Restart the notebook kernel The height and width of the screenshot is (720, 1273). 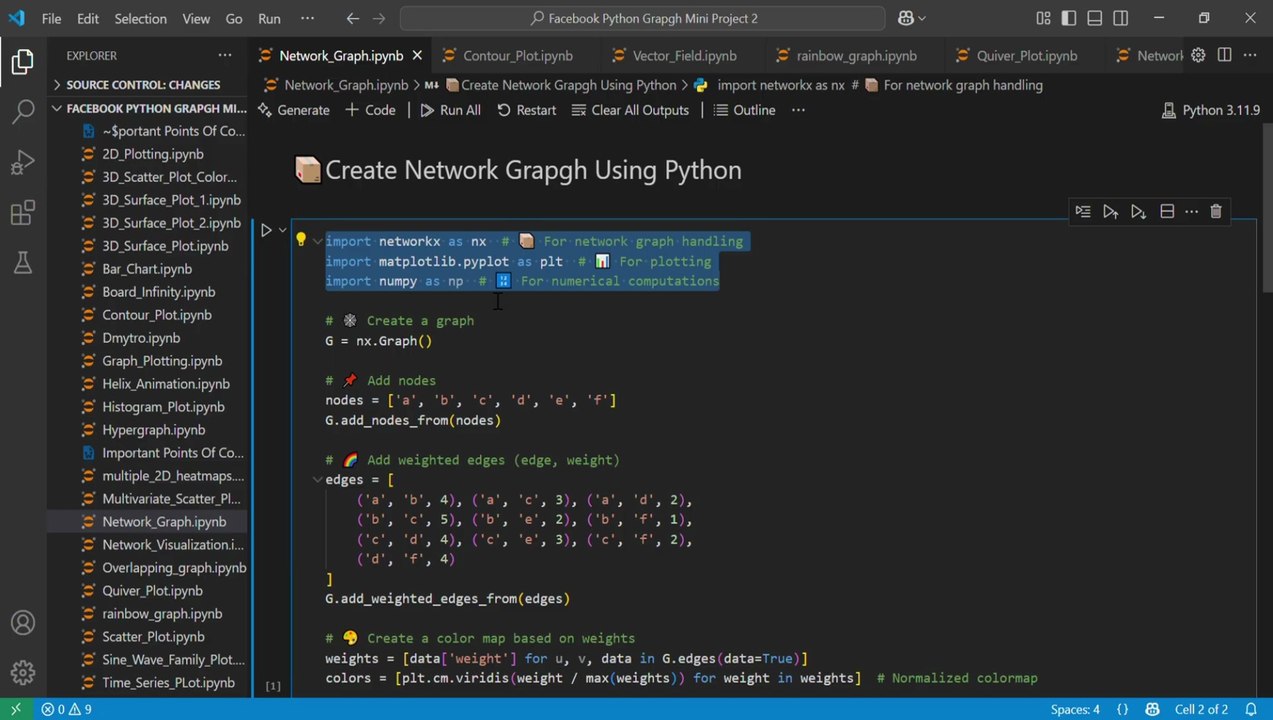click(x=526, y=110)
